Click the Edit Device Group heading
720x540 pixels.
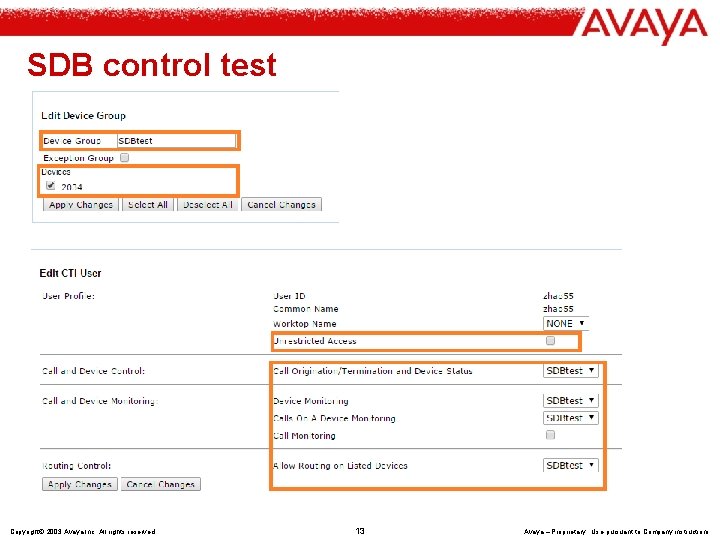click(84, 116)
